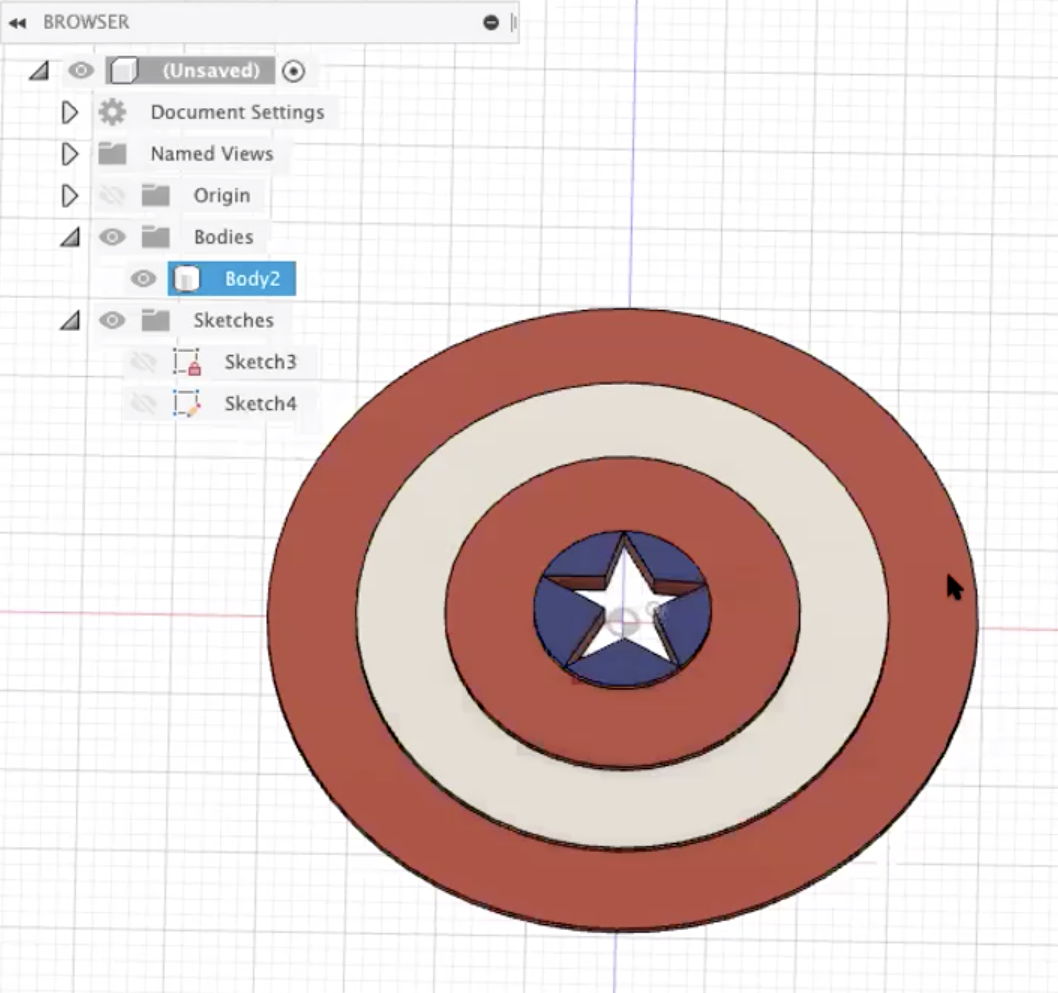1058x993 pixels.
Task: Click the Document Settings gear icon
Action: click(x=112, y=112)
